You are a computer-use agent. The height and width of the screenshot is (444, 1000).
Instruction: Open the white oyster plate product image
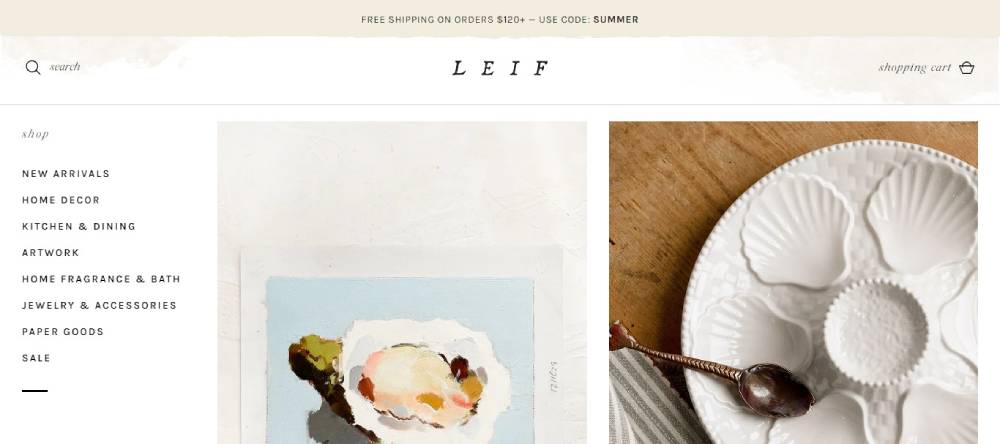(x=793, y=283)
